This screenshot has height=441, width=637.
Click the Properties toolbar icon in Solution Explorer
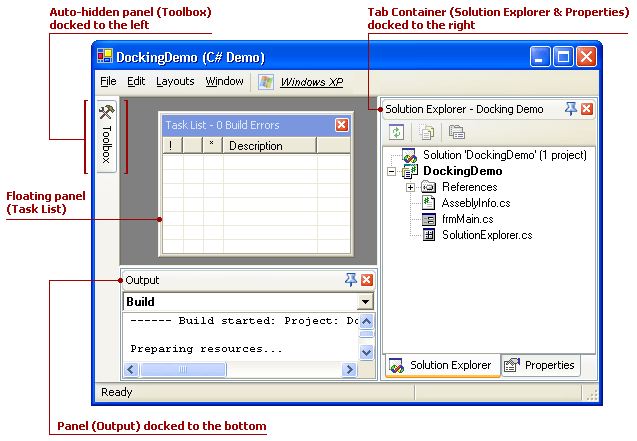[457, 132]
